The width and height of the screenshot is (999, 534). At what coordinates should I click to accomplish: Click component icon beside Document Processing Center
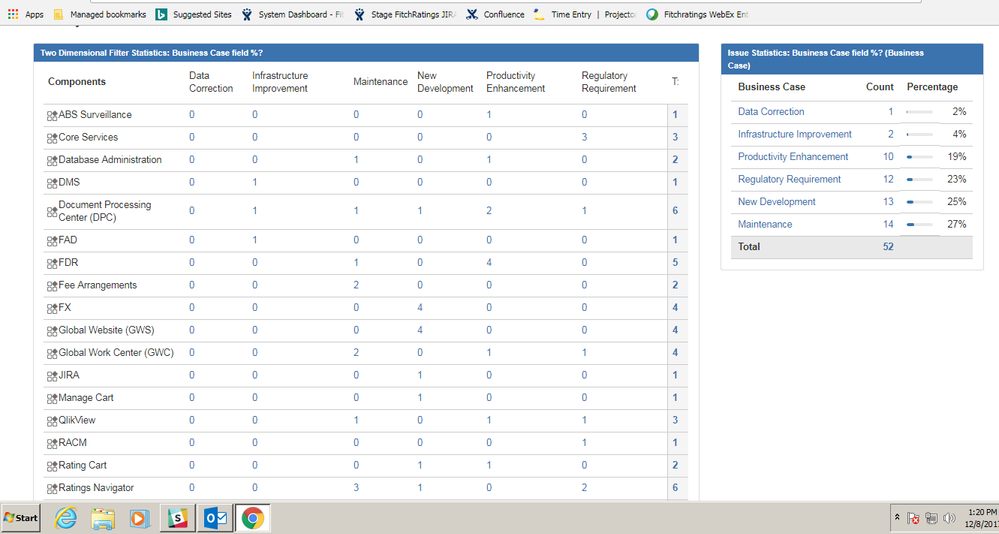pyautogui.click(x=52, y=212)
